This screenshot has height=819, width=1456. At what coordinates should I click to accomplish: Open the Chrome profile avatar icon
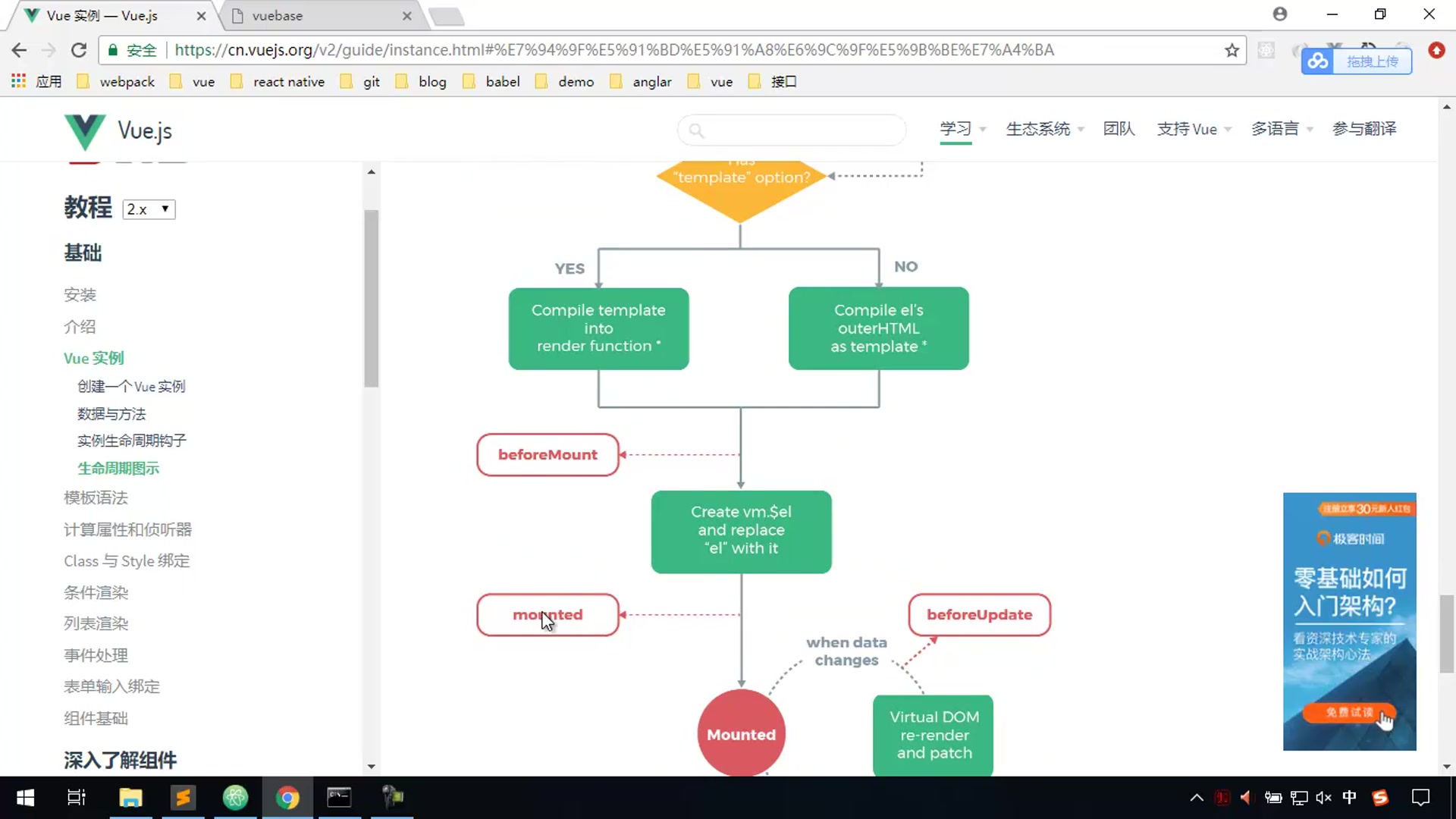[1280, 14]
